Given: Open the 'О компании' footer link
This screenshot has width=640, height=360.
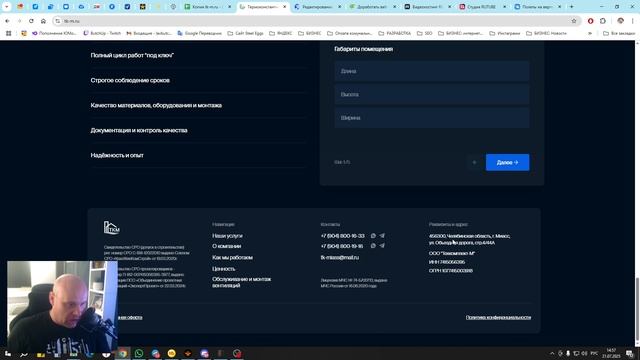Looking at the screenshot, I should point(227,246).
